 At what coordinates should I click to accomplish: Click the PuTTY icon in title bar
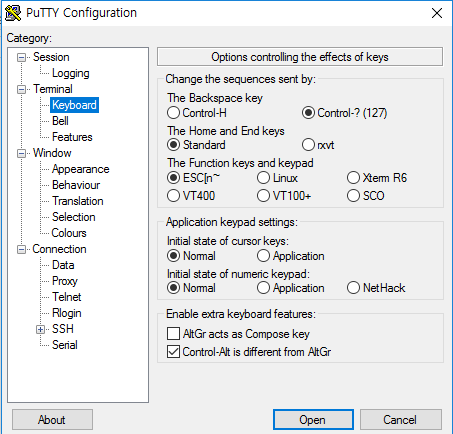pyautogui.click(x=13, y=13)
